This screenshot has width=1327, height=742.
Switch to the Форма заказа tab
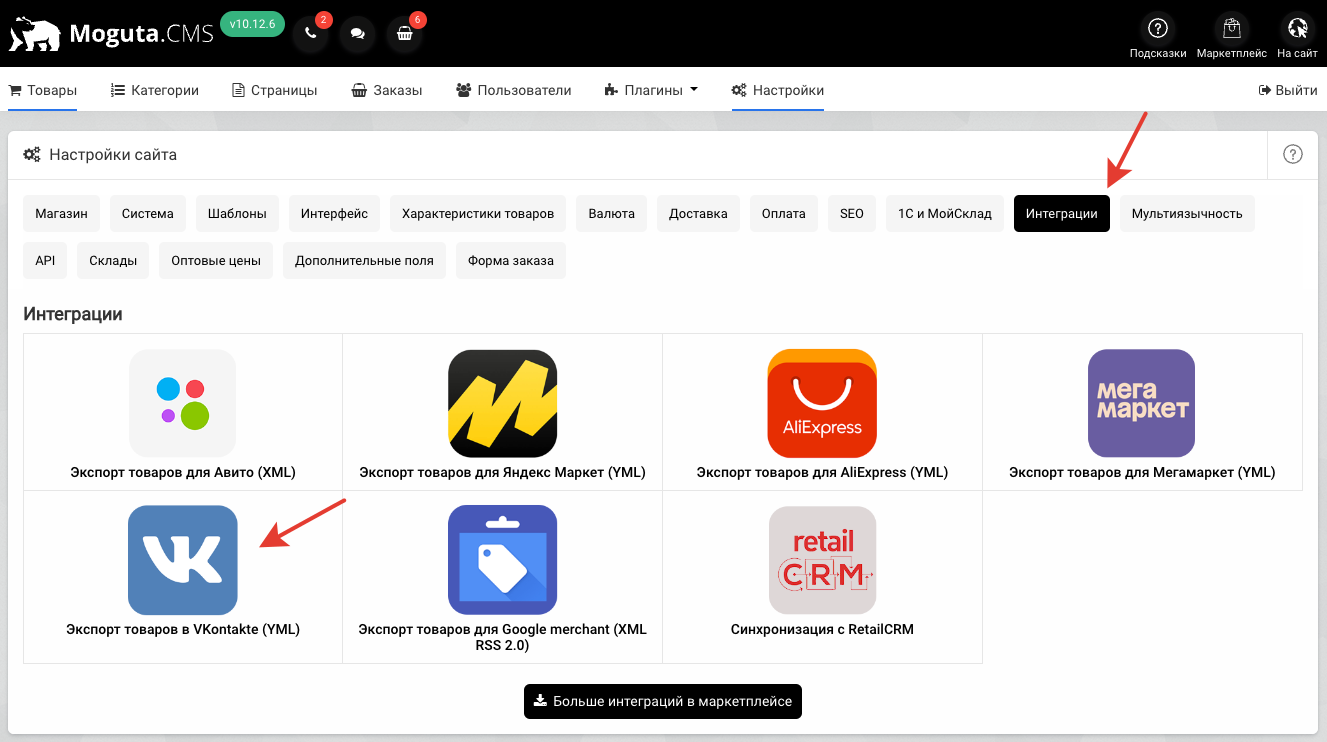point(511,260)
